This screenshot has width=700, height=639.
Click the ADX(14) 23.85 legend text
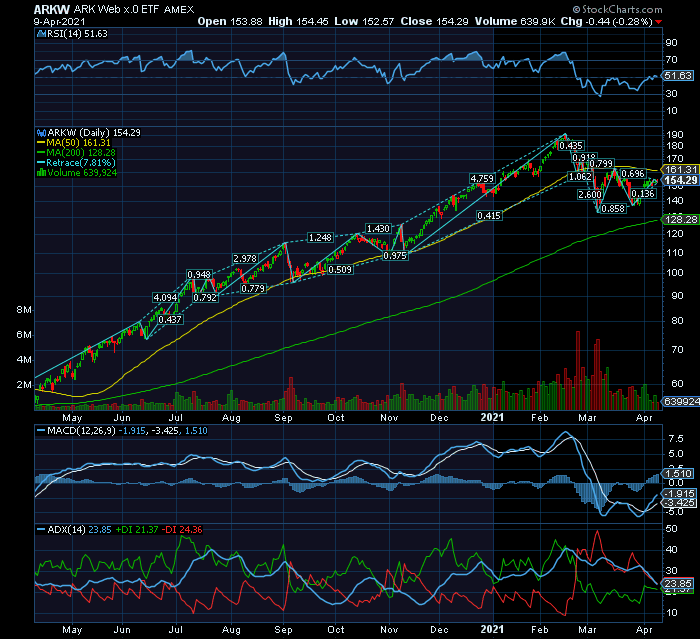(79, 530)
